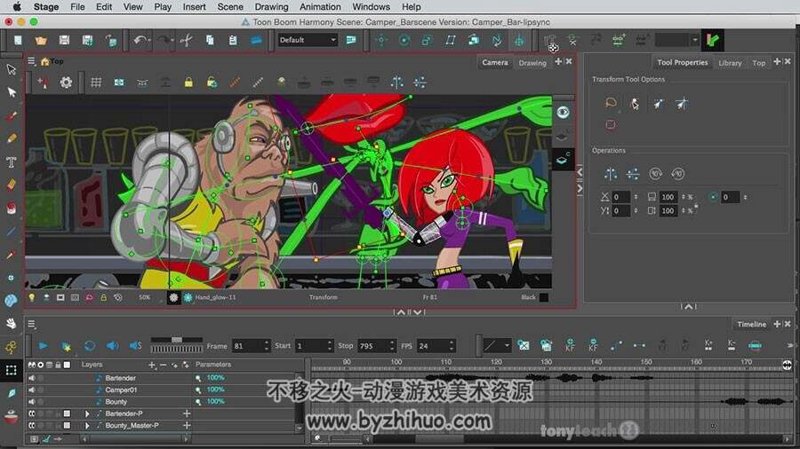Expand the Bounty_Master-P layer group

(87, 426)
